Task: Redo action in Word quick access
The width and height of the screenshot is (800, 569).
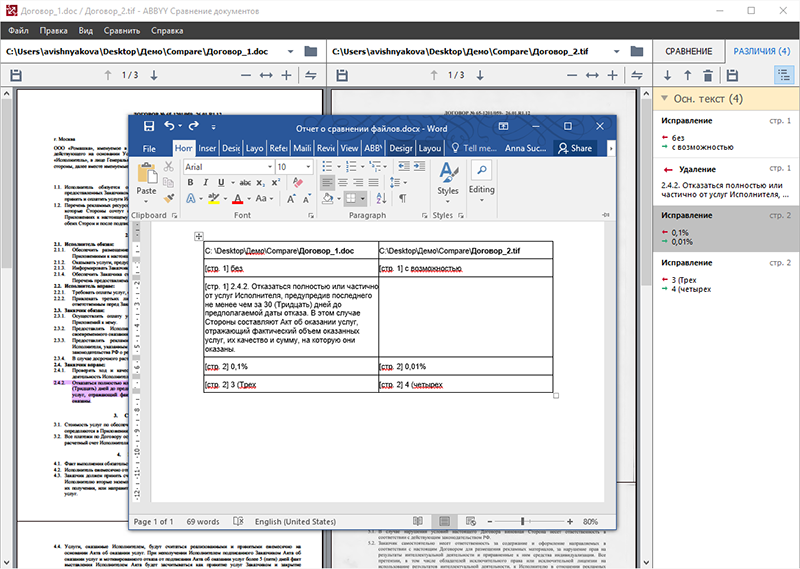Action: click(193, 126)
